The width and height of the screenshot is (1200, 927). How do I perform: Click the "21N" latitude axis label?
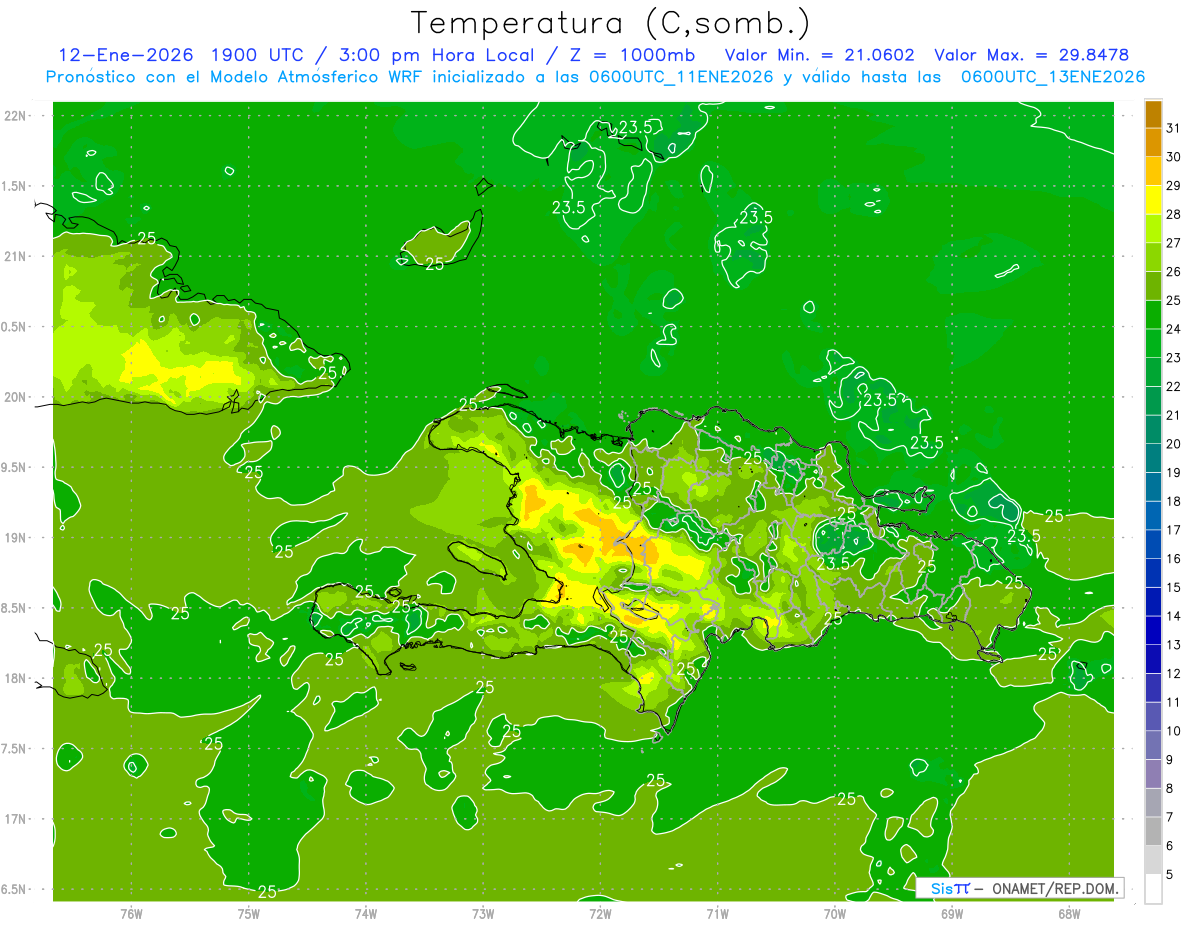(15, 256)
